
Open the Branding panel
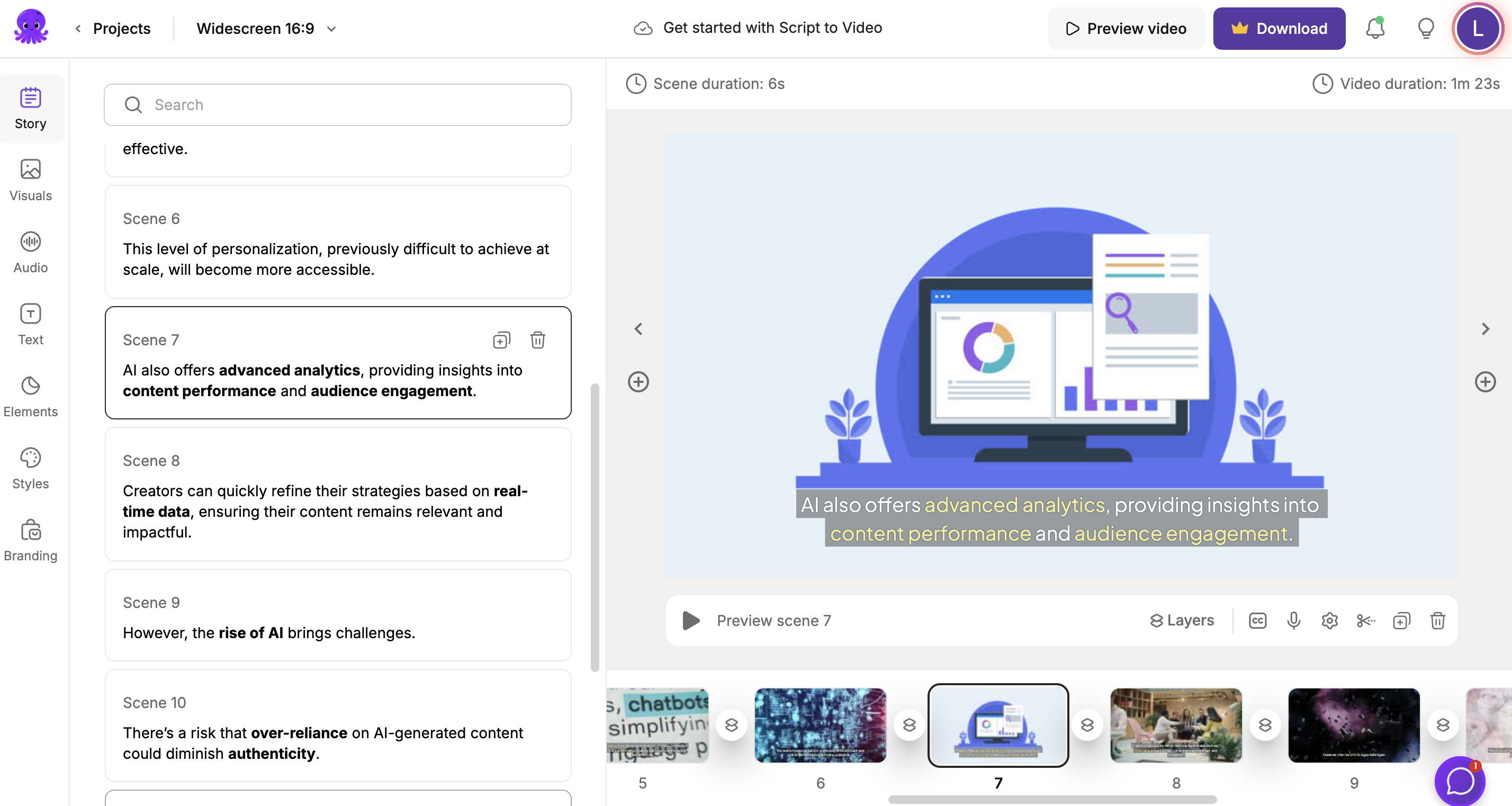[x=30, y=540]
